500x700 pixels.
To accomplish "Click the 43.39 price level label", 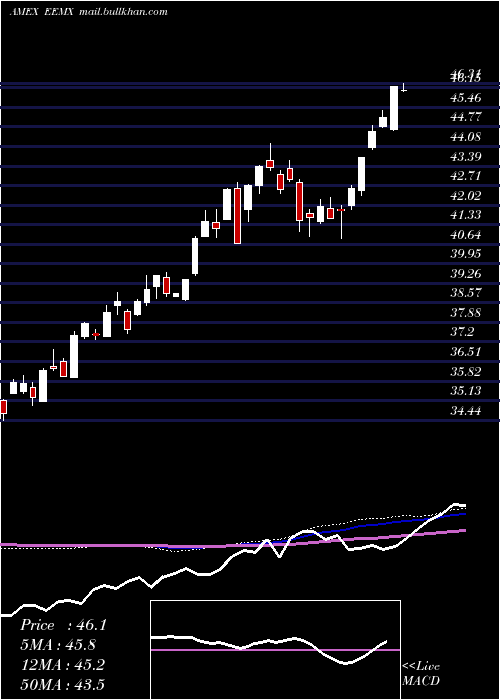I will click(x=466, y=156).
